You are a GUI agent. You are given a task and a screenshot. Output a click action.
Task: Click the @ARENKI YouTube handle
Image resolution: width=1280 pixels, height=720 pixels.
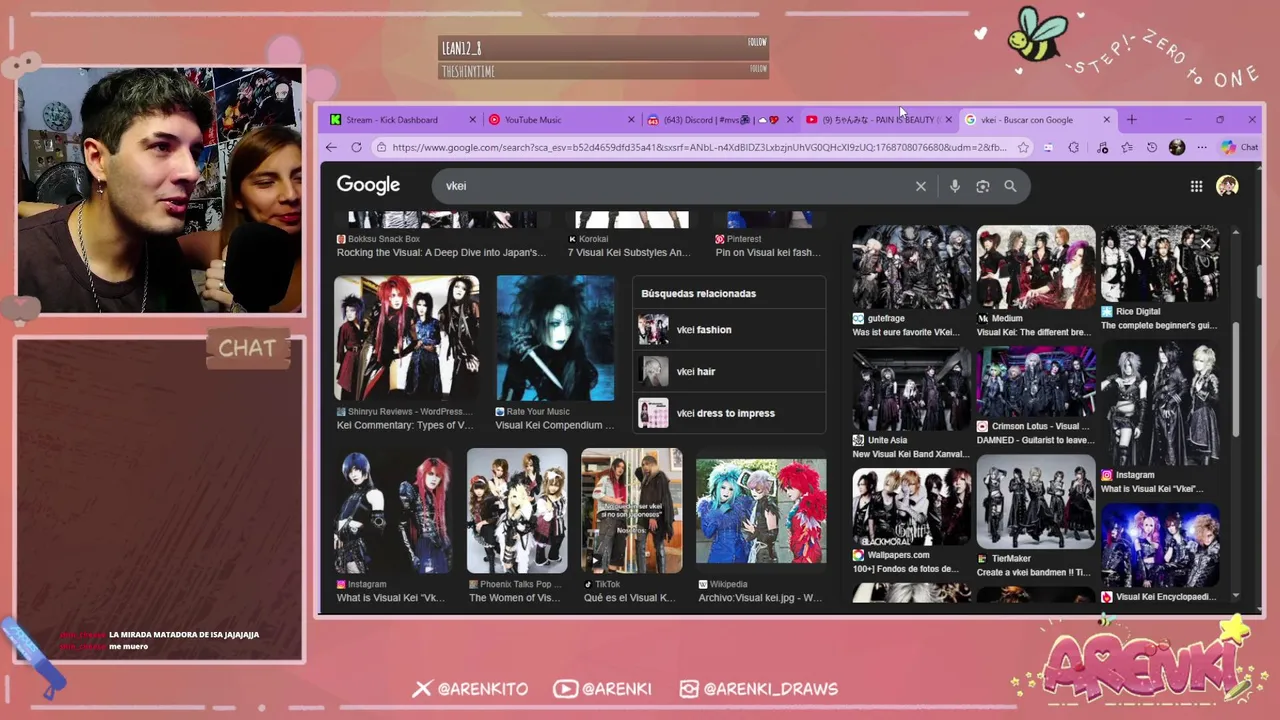[616, 689]
